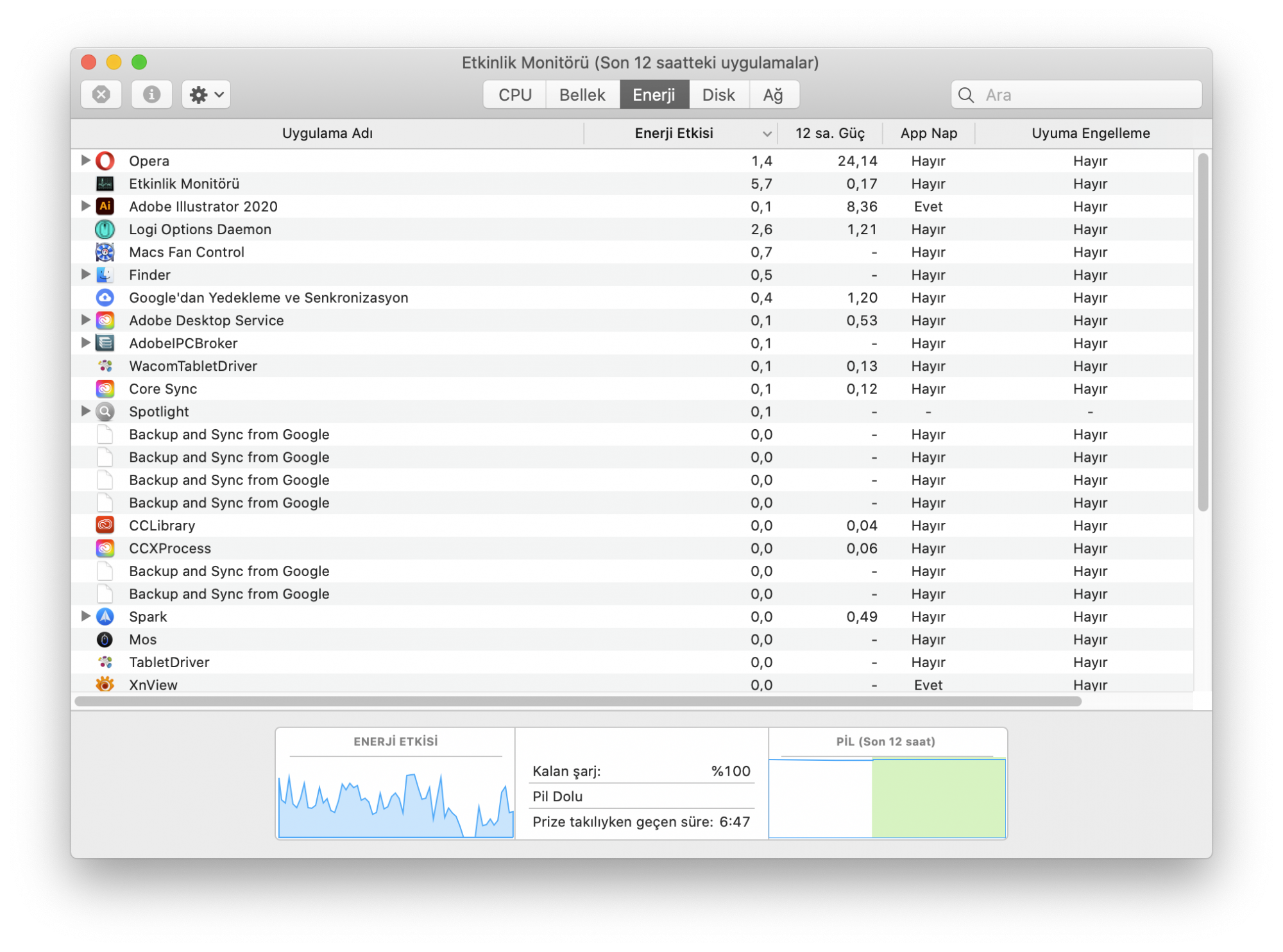
Task: Select the Macs Fan Control row
Action: tap(633, 252)
